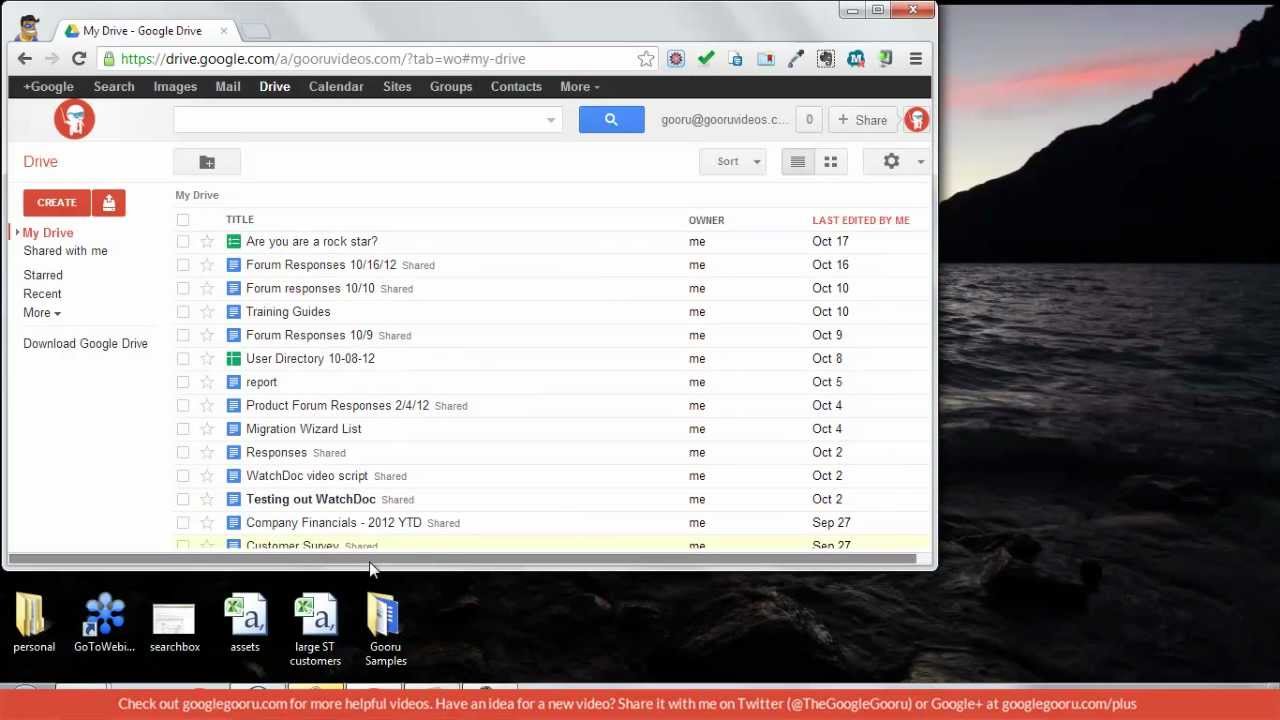1280x720 pixels.
Task: Open Sites in the top bar
Action: coord(397,87)
